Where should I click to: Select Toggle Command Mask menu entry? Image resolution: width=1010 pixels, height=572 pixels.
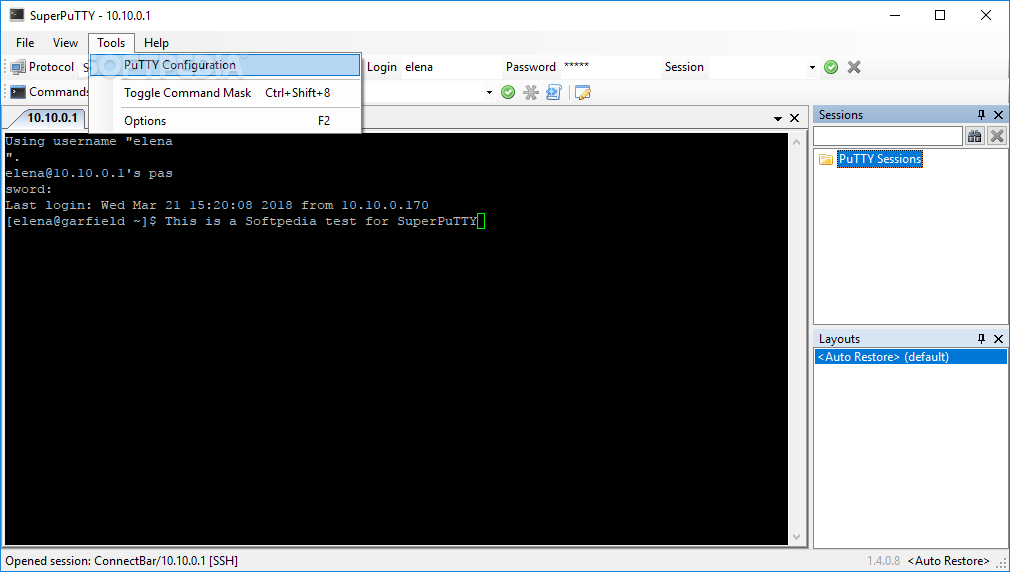(225, 93)
